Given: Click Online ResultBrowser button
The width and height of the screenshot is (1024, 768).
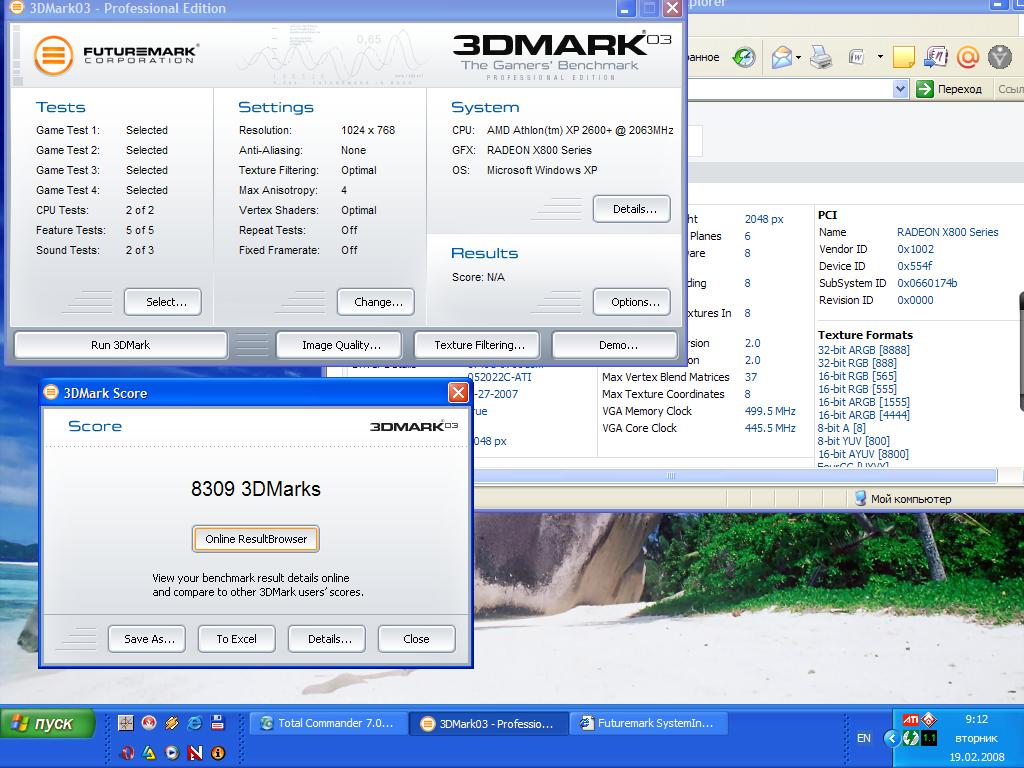Looking at the screenshot, I should [x=256, y=539].
